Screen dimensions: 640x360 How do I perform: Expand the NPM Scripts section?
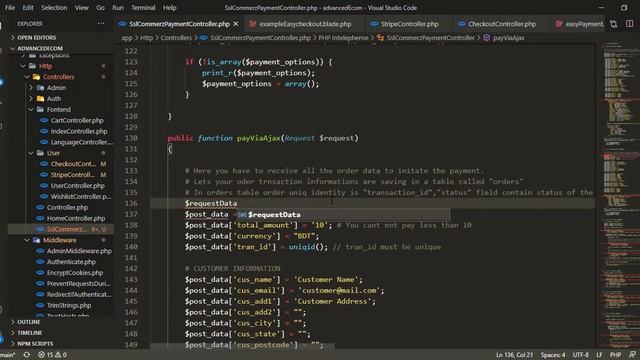(x=35, y=344)
